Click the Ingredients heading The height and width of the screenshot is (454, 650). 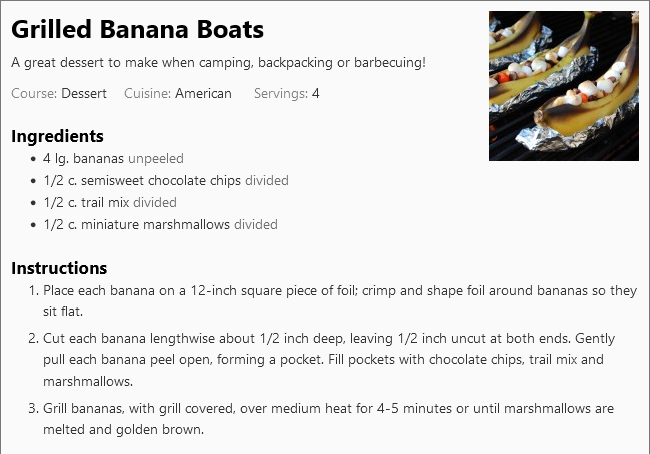[x=57, y=136]
